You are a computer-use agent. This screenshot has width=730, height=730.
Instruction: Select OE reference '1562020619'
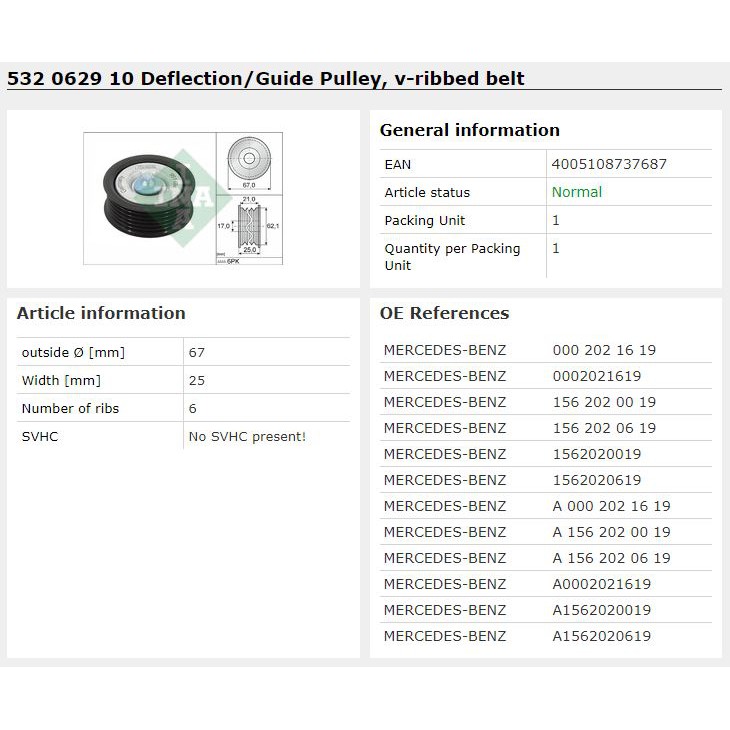point(597,480)
